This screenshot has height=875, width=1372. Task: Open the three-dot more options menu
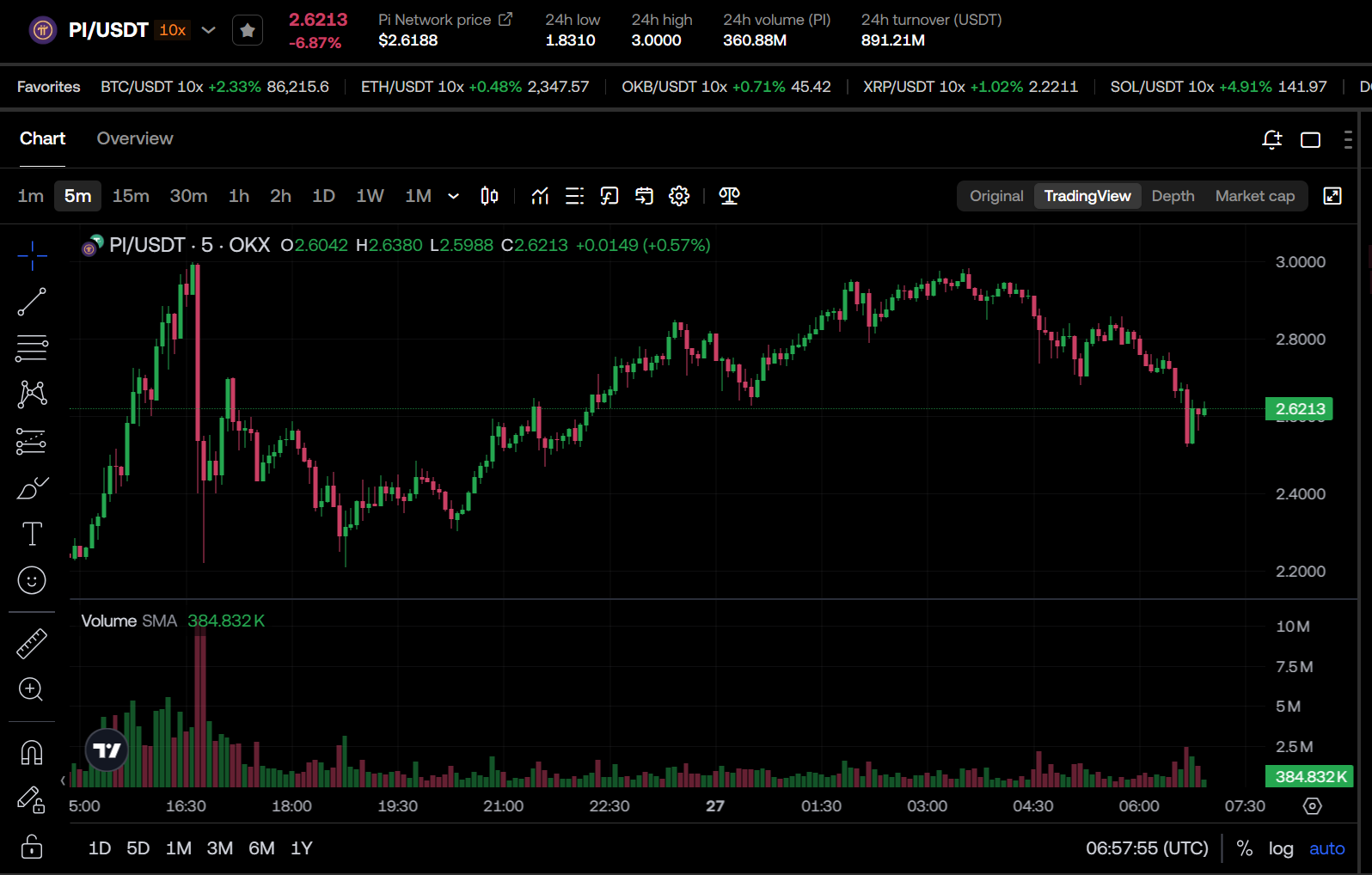1348,139
